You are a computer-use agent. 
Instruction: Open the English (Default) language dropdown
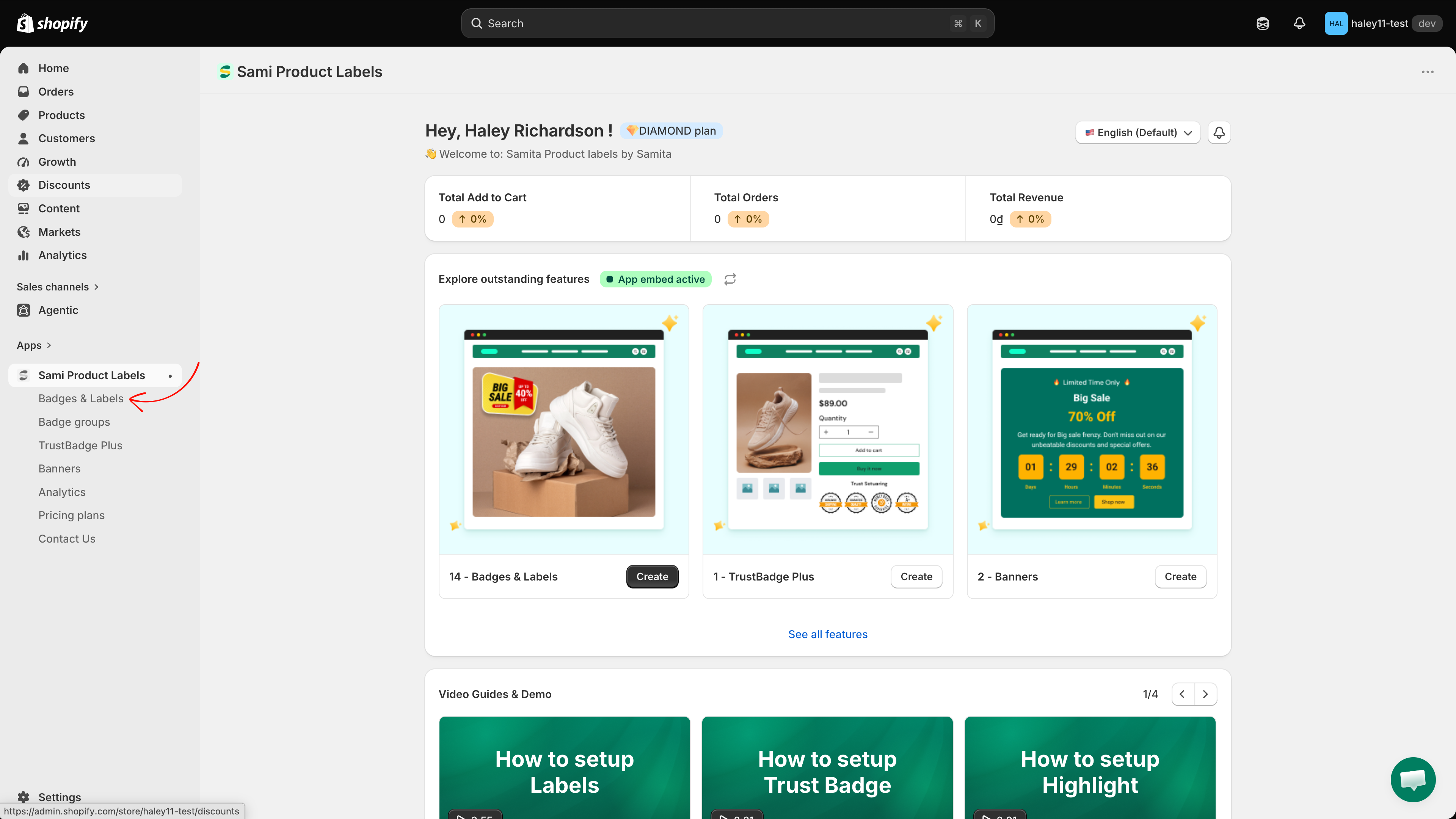1138,132
